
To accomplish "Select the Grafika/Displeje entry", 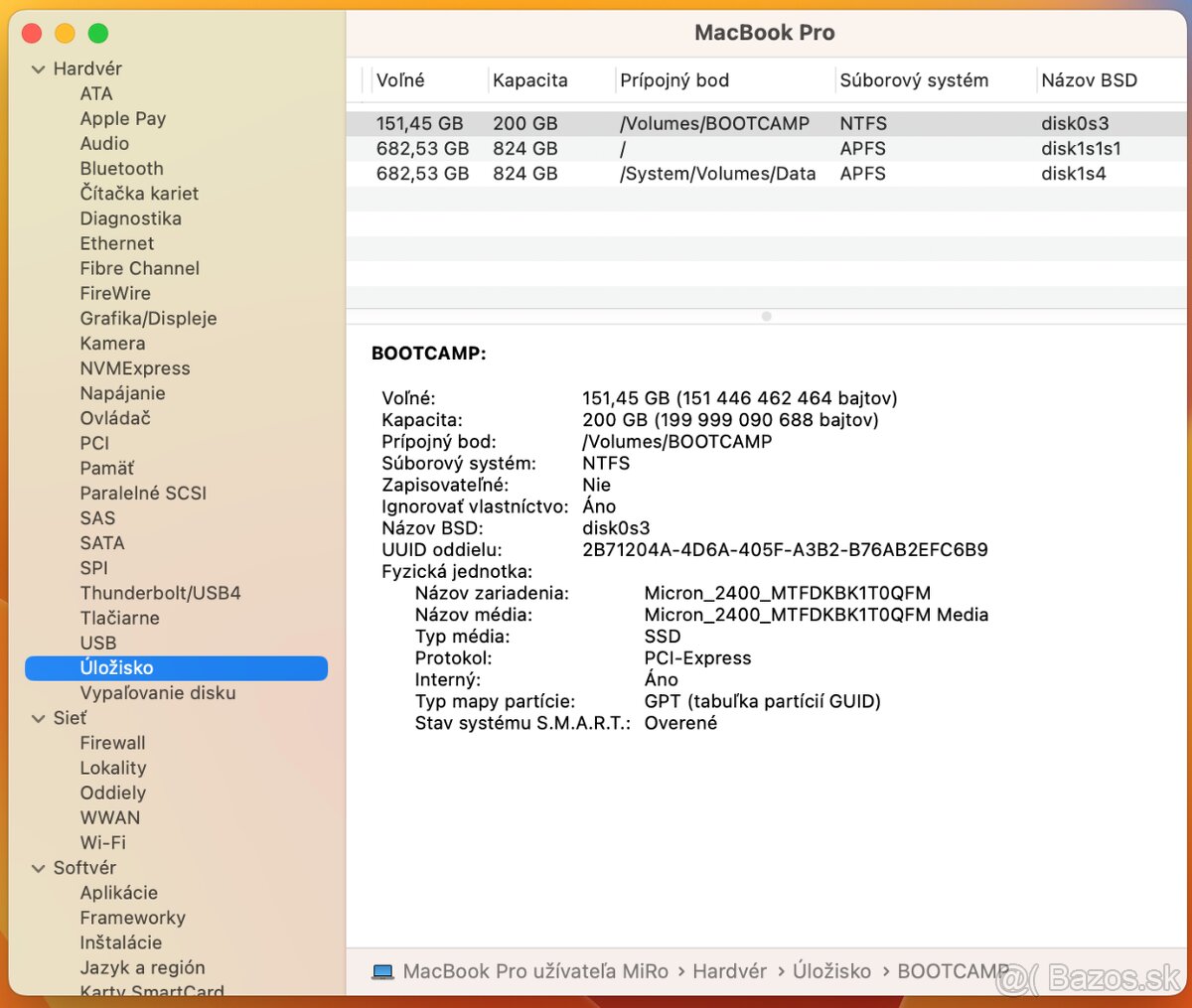I will (148, 318).
